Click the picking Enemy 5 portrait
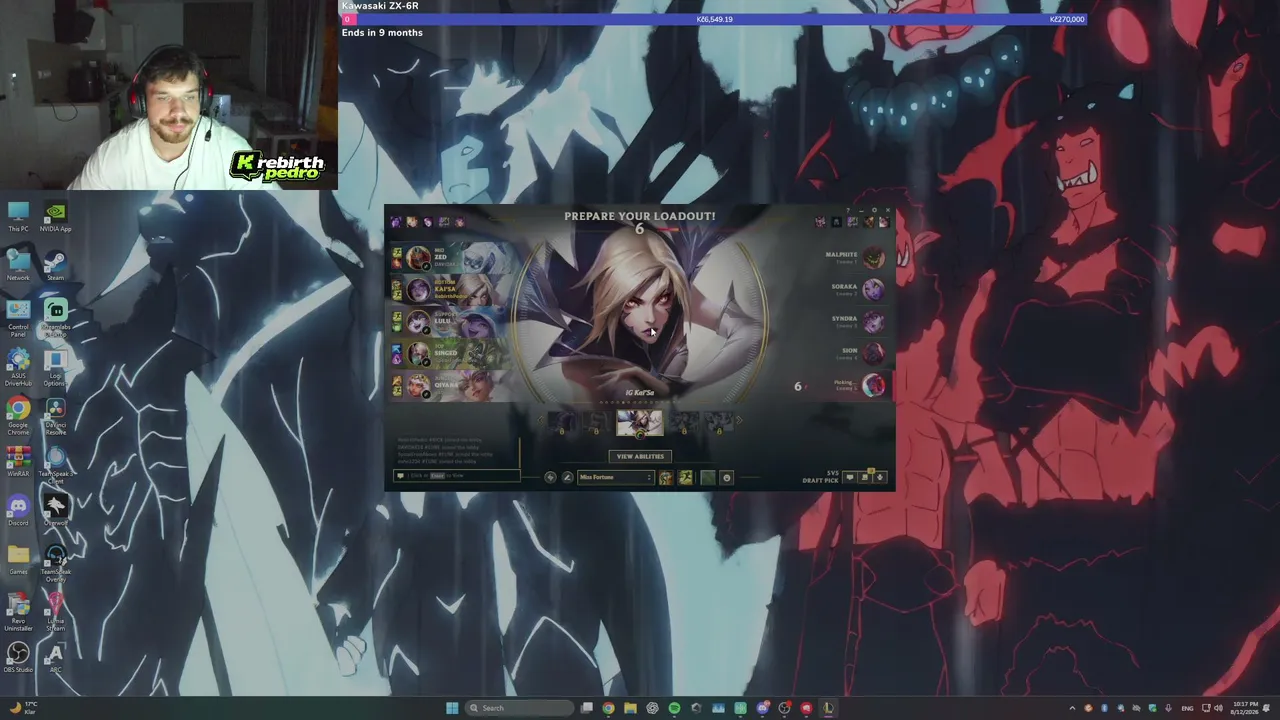The image size is (1280, 720). 874,385
